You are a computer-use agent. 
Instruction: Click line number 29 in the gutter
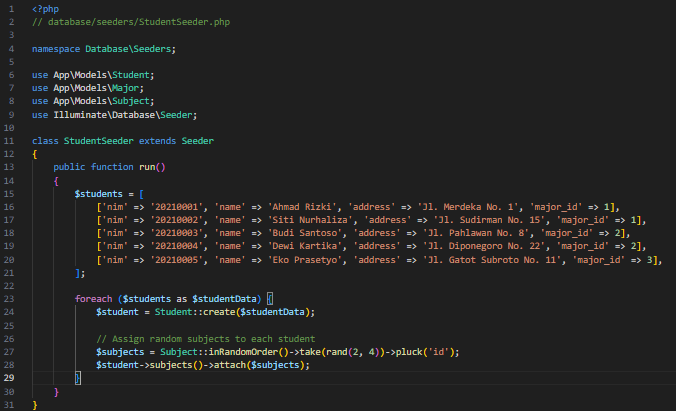(9, 379)
